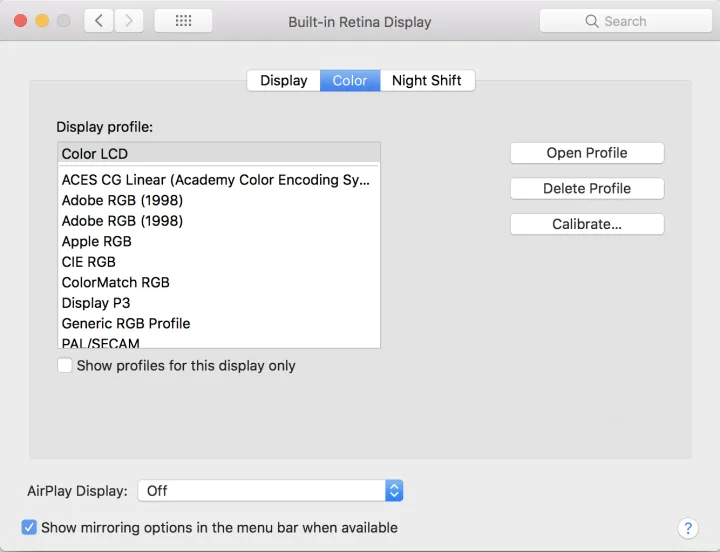The height and width of the screenshot is (552, 720).
Task: Uncheck Show mirroring options in menu bar
Action: [30, 527]
